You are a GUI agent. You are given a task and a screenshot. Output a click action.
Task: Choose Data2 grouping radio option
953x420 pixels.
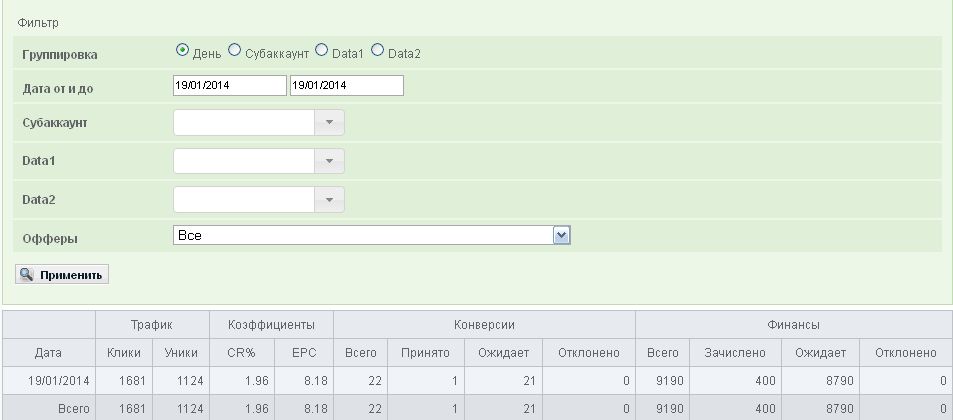click(378, 50)
